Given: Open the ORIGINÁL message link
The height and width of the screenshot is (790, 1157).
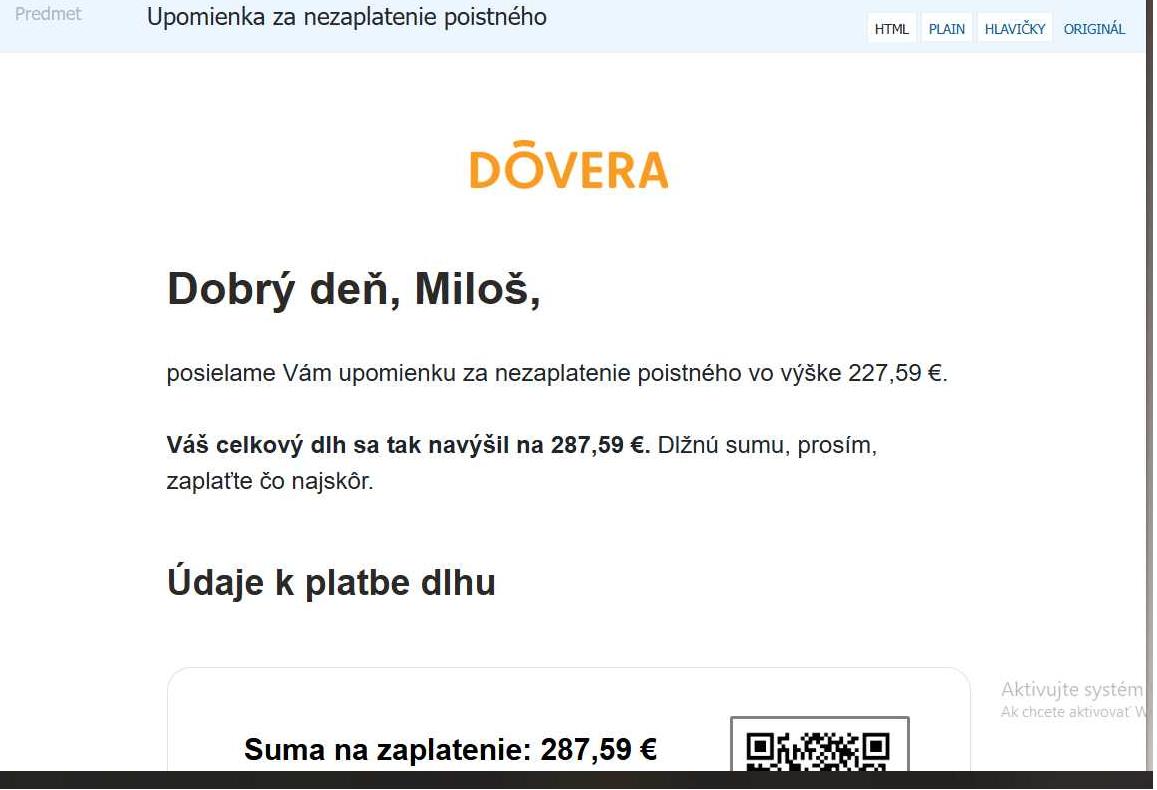Looking at the screenshot, I should click(x=1094, y=29).
